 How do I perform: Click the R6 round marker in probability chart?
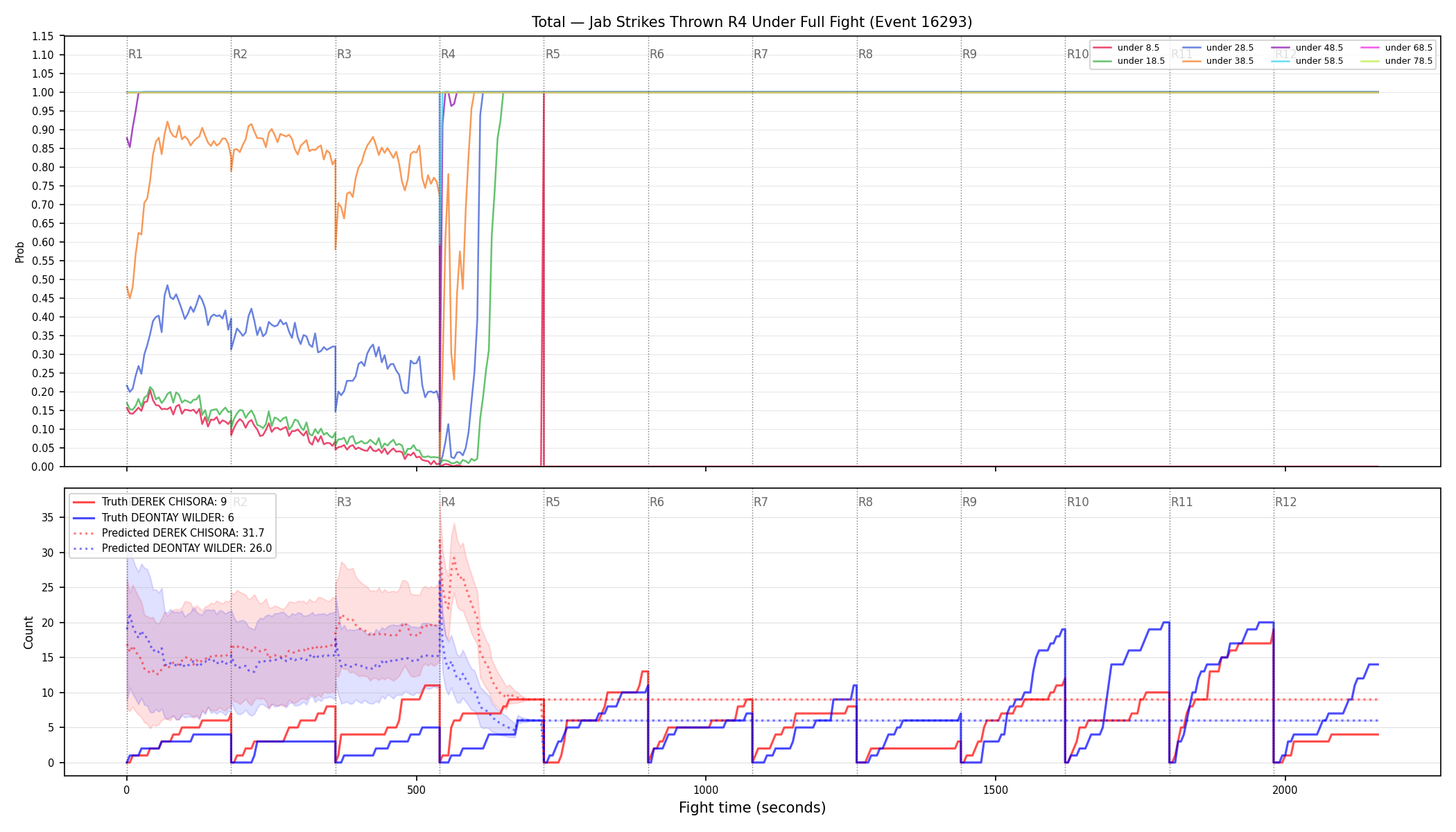pyautogui.click(x=657, y=54)
